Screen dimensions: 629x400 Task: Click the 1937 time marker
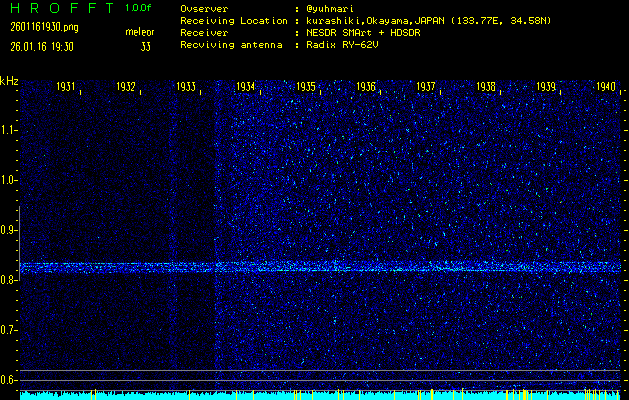426,86
